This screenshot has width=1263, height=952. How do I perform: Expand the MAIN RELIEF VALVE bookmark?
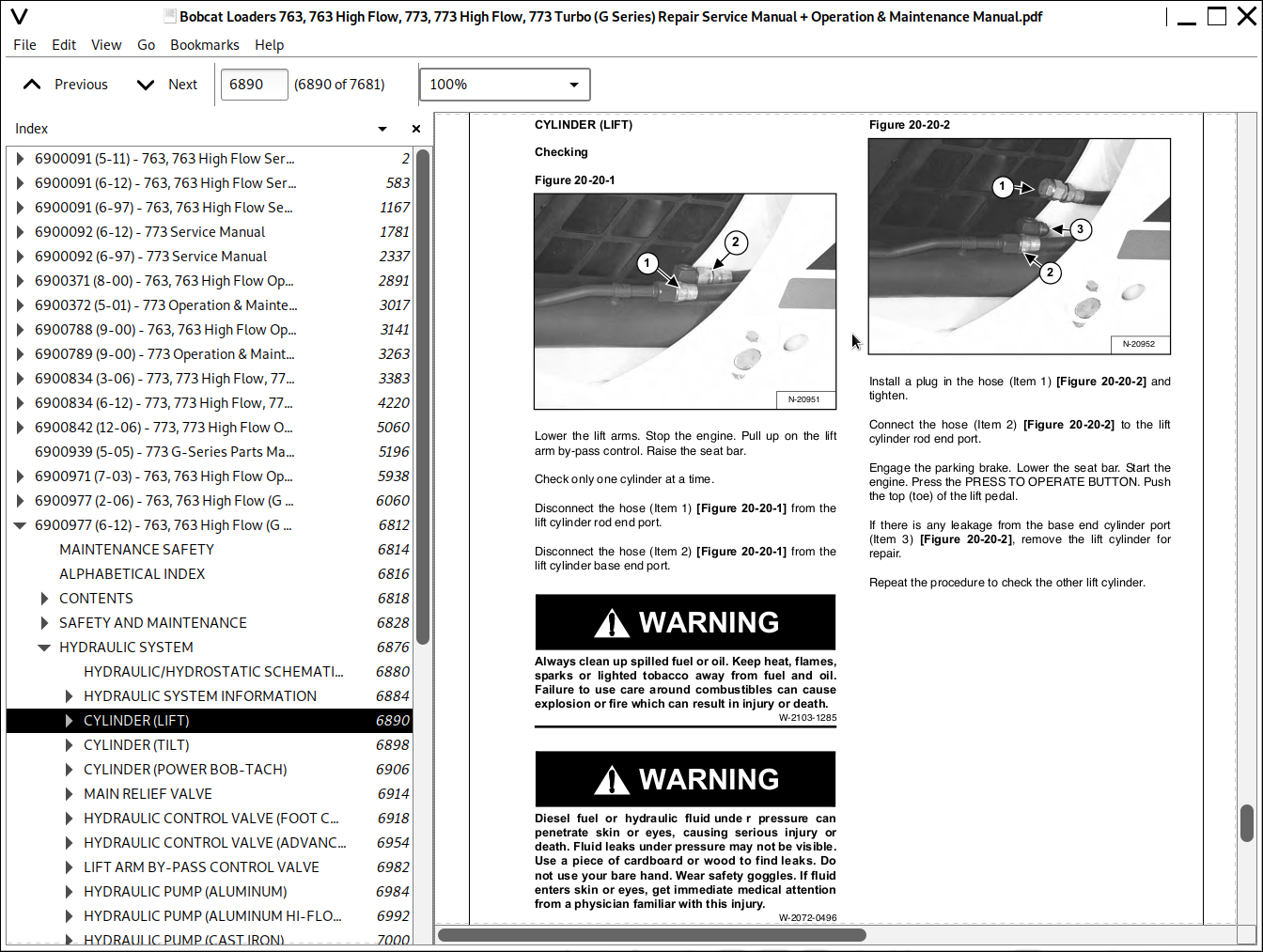[x=69, y=794]
